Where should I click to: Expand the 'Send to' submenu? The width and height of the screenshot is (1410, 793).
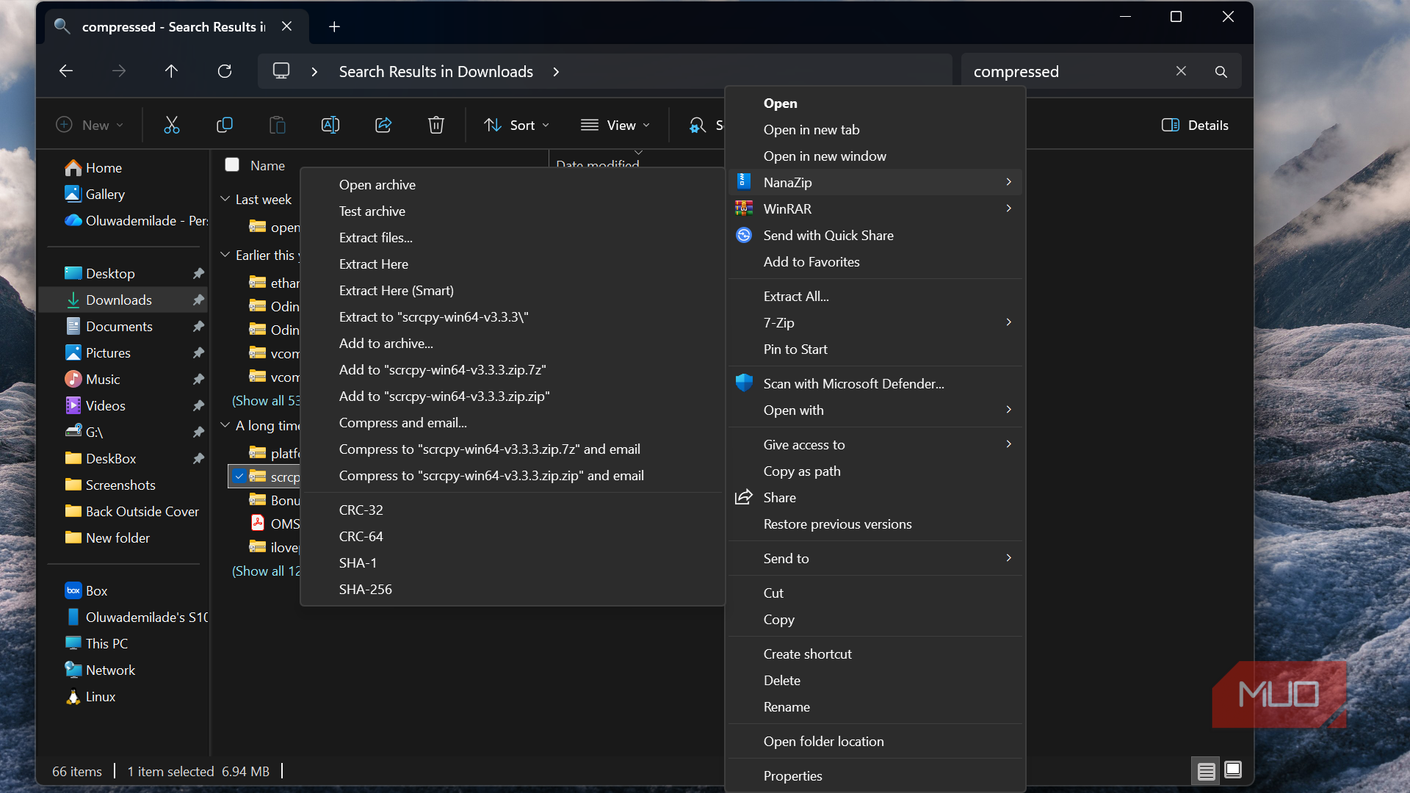pos(875,559)
